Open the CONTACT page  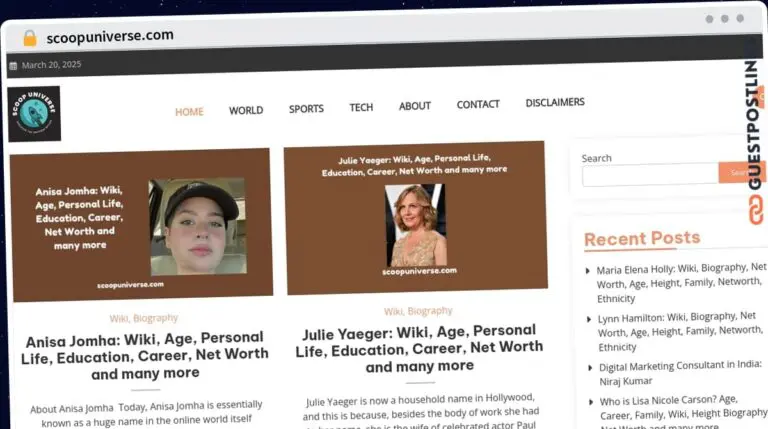pos(478,104)
